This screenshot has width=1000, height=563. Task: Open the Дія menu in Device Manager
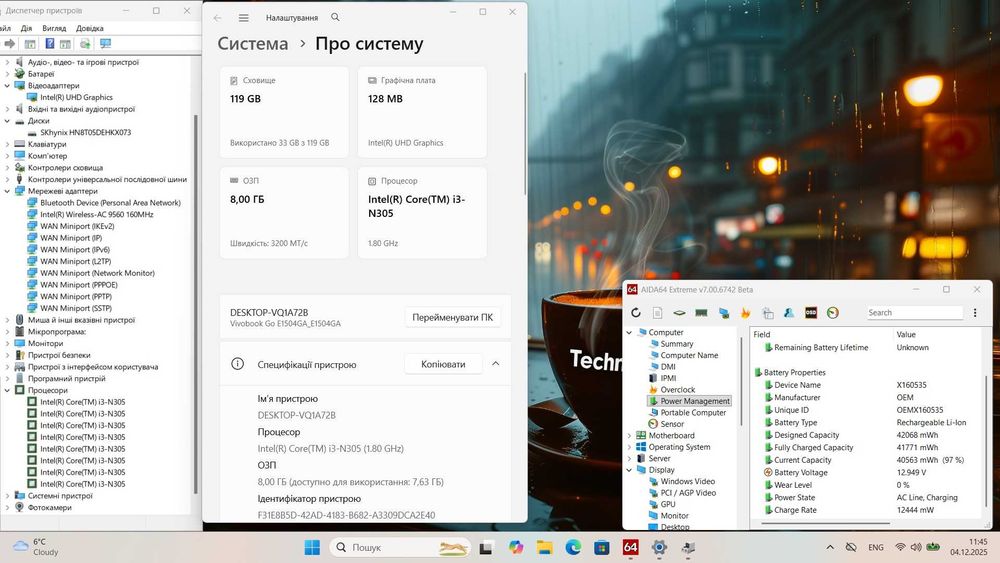click(26, 28)
